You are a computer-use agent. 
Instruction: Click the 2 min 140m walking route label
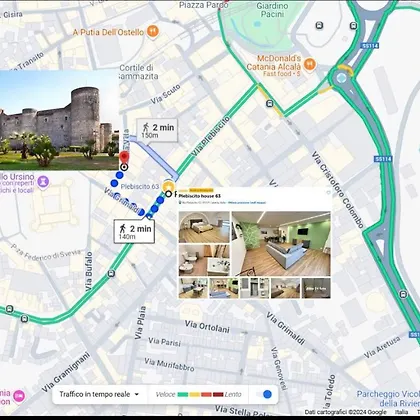click(x=134, y=231)
